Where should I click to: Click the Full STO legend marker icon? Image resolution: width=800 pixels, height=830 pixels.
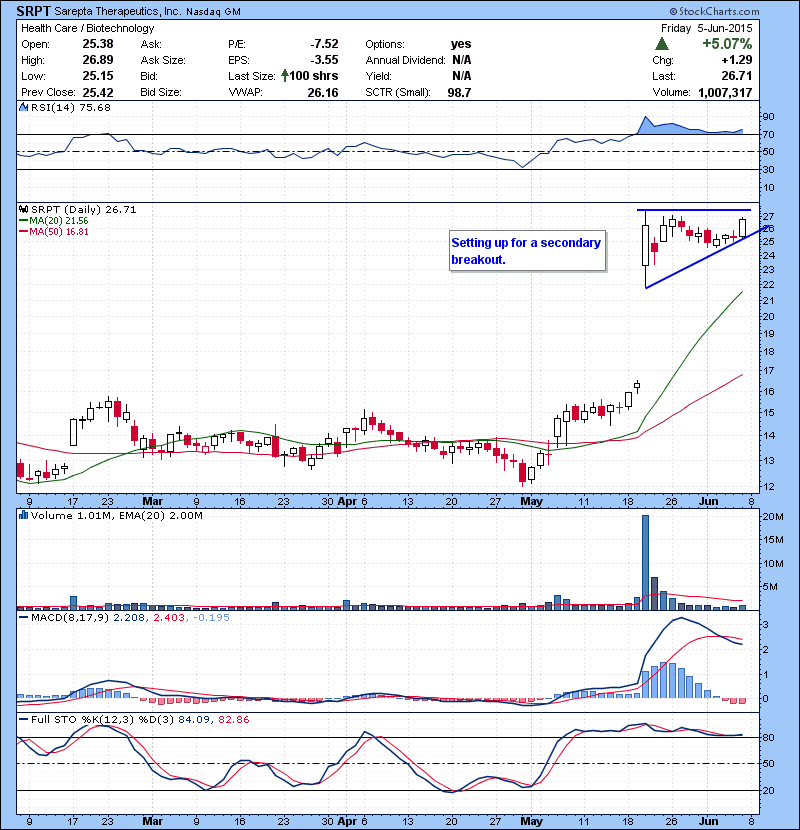point(23,717)
